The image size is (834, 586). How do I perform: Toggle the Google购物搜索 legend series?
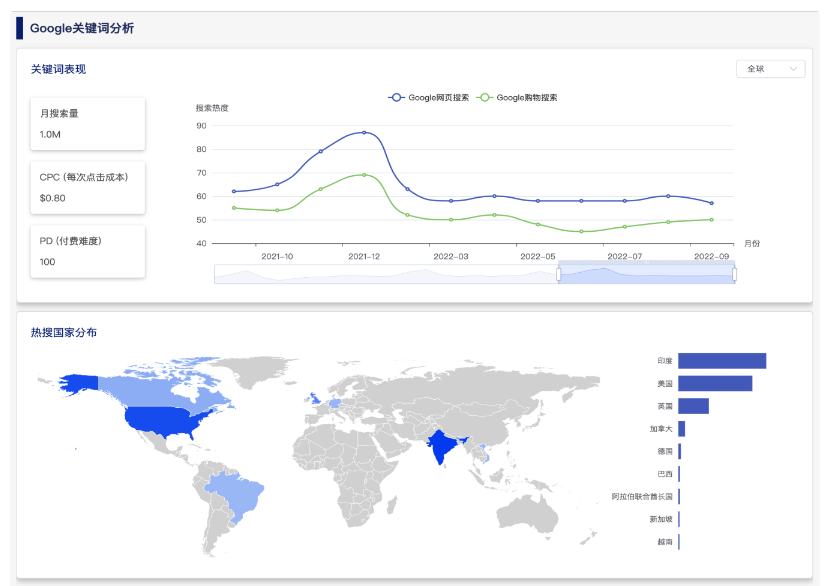point(518,98)
